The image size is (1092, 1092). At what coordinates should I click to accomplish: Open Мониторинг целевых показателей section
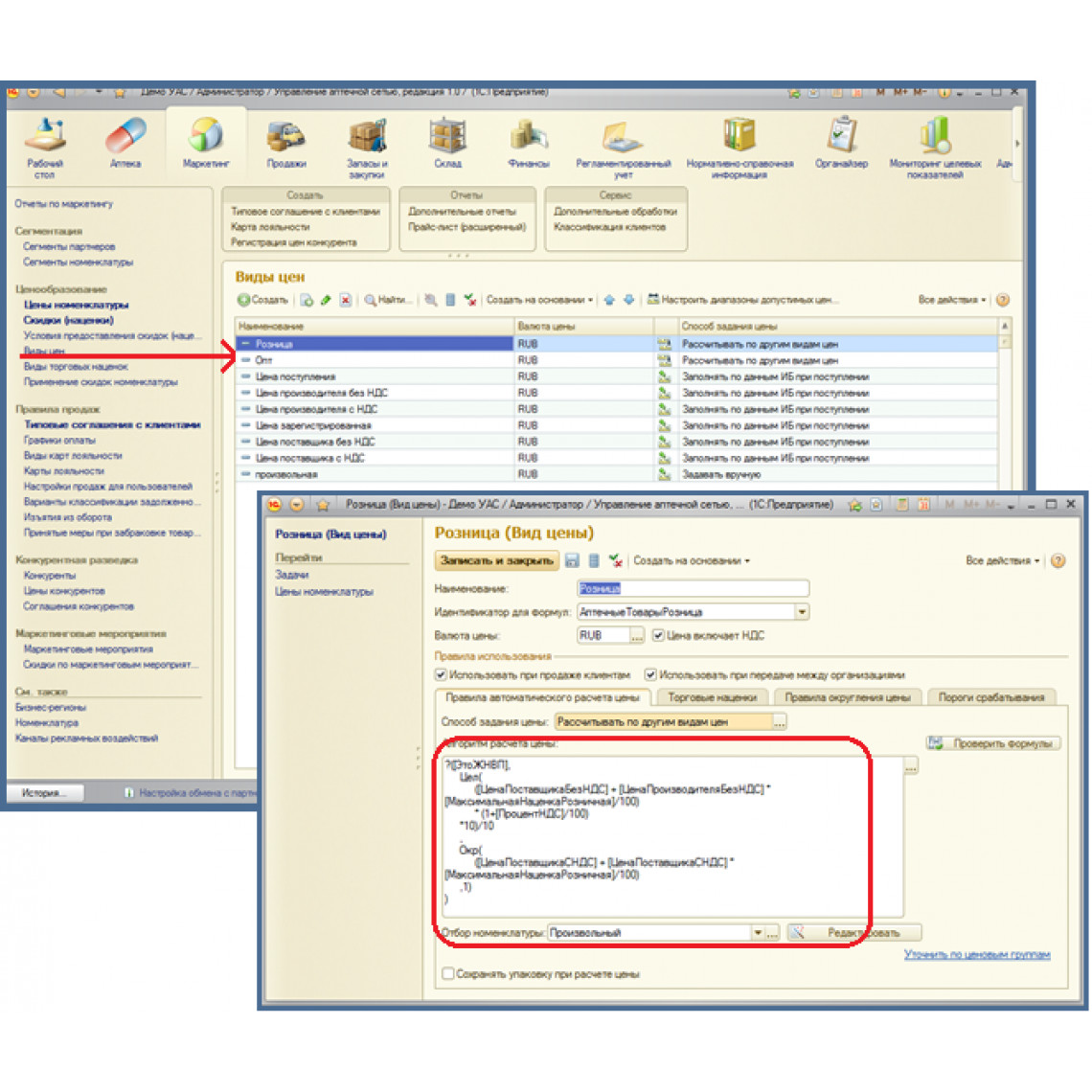coord(935,147)
